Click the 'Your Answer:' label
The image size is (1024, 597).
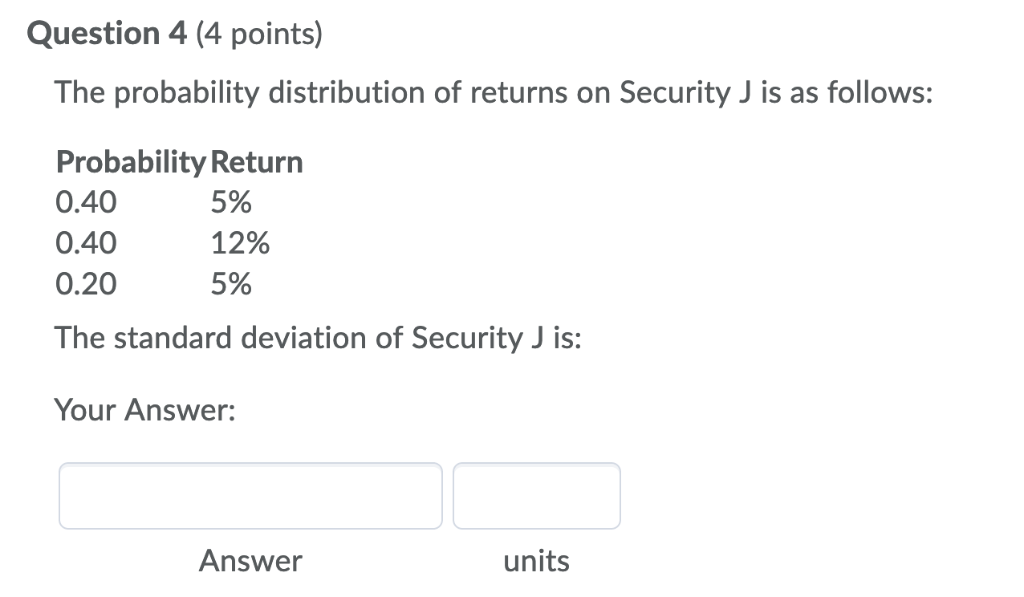pyautogui.click(x=145, y=410)
